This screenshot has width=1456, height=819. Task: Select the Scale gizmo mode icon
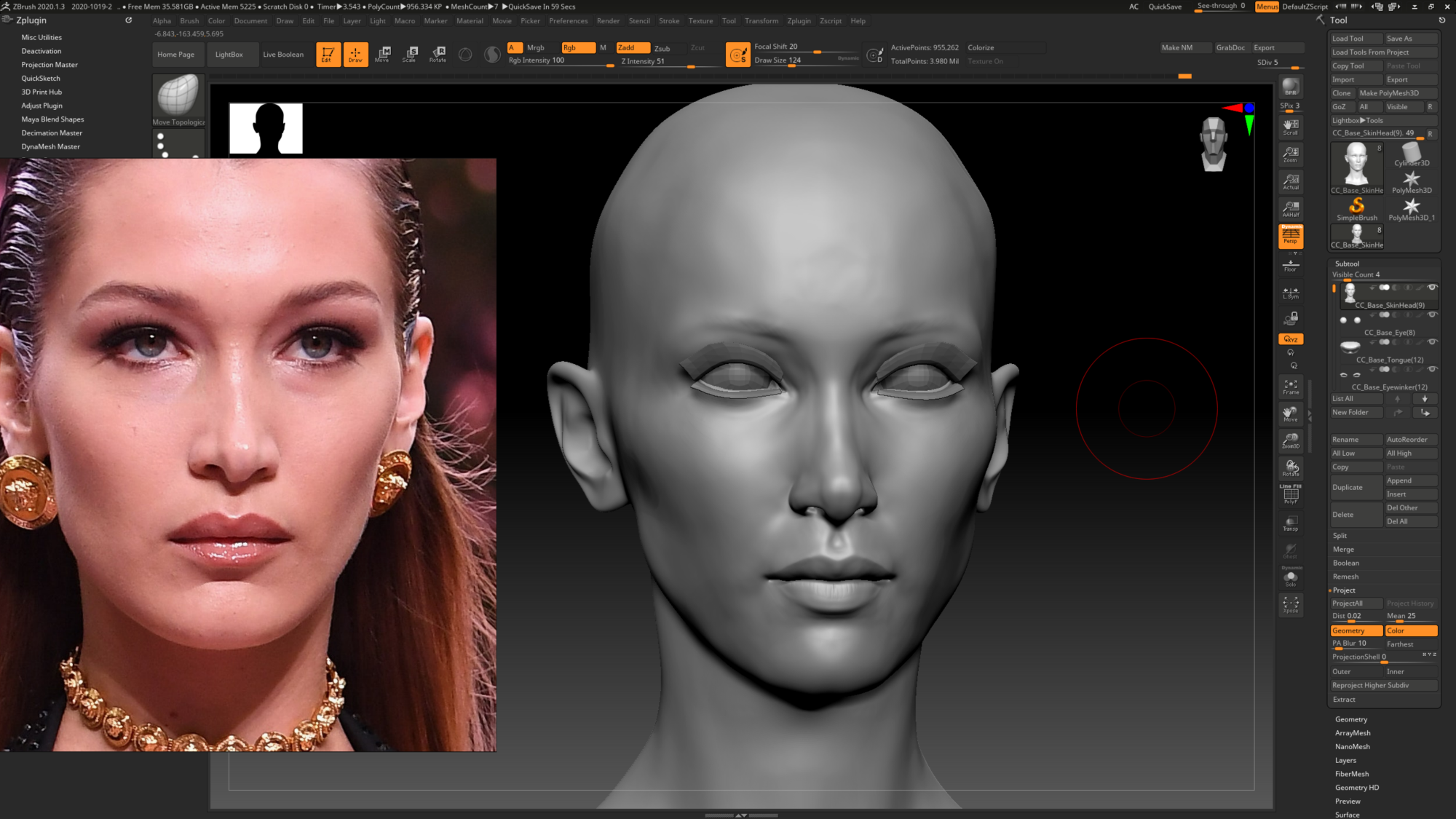point(410,54)
